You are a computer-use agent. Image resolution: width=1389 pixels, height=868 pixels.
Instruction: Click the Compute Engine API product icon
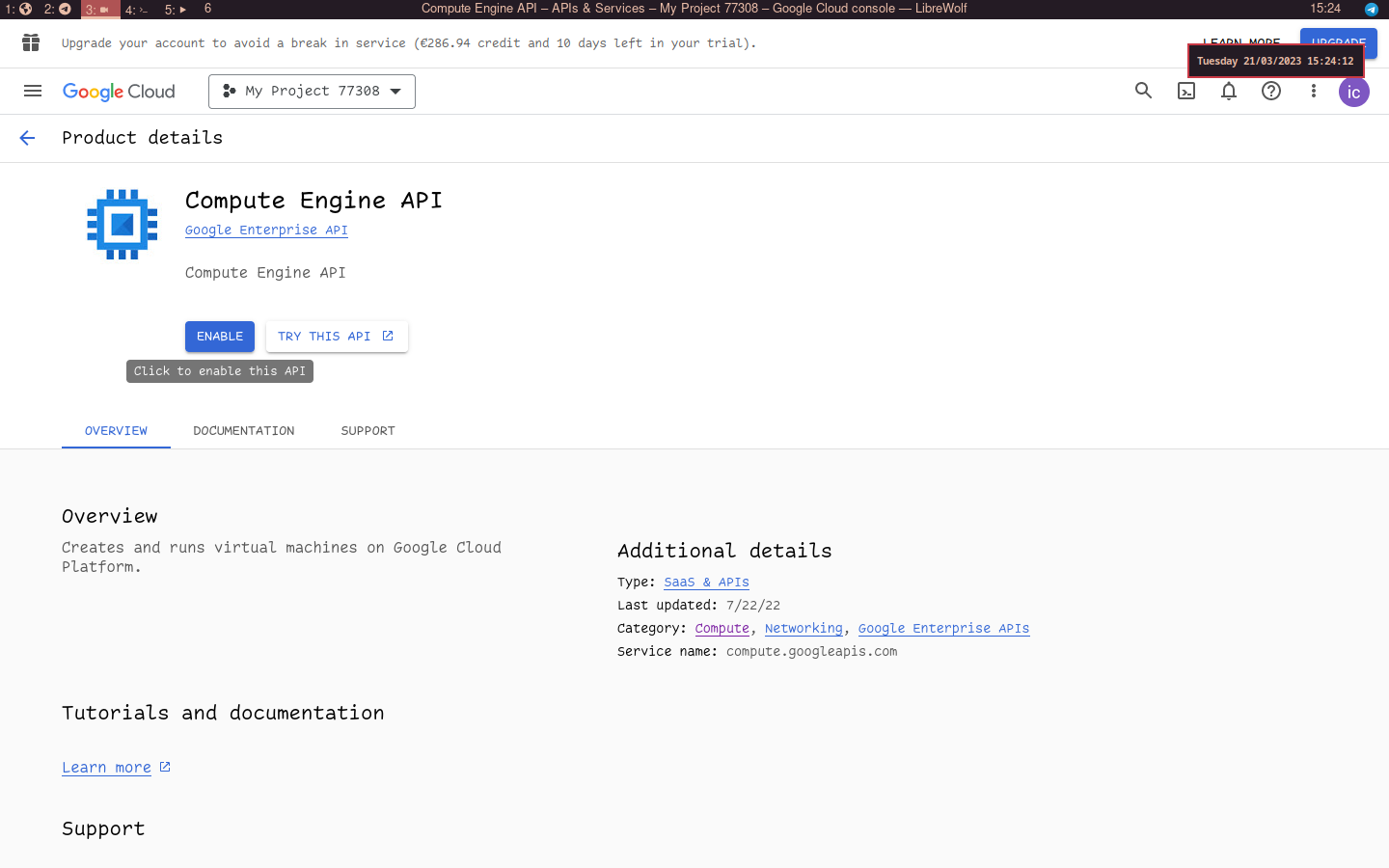click(x=122, y=224)
